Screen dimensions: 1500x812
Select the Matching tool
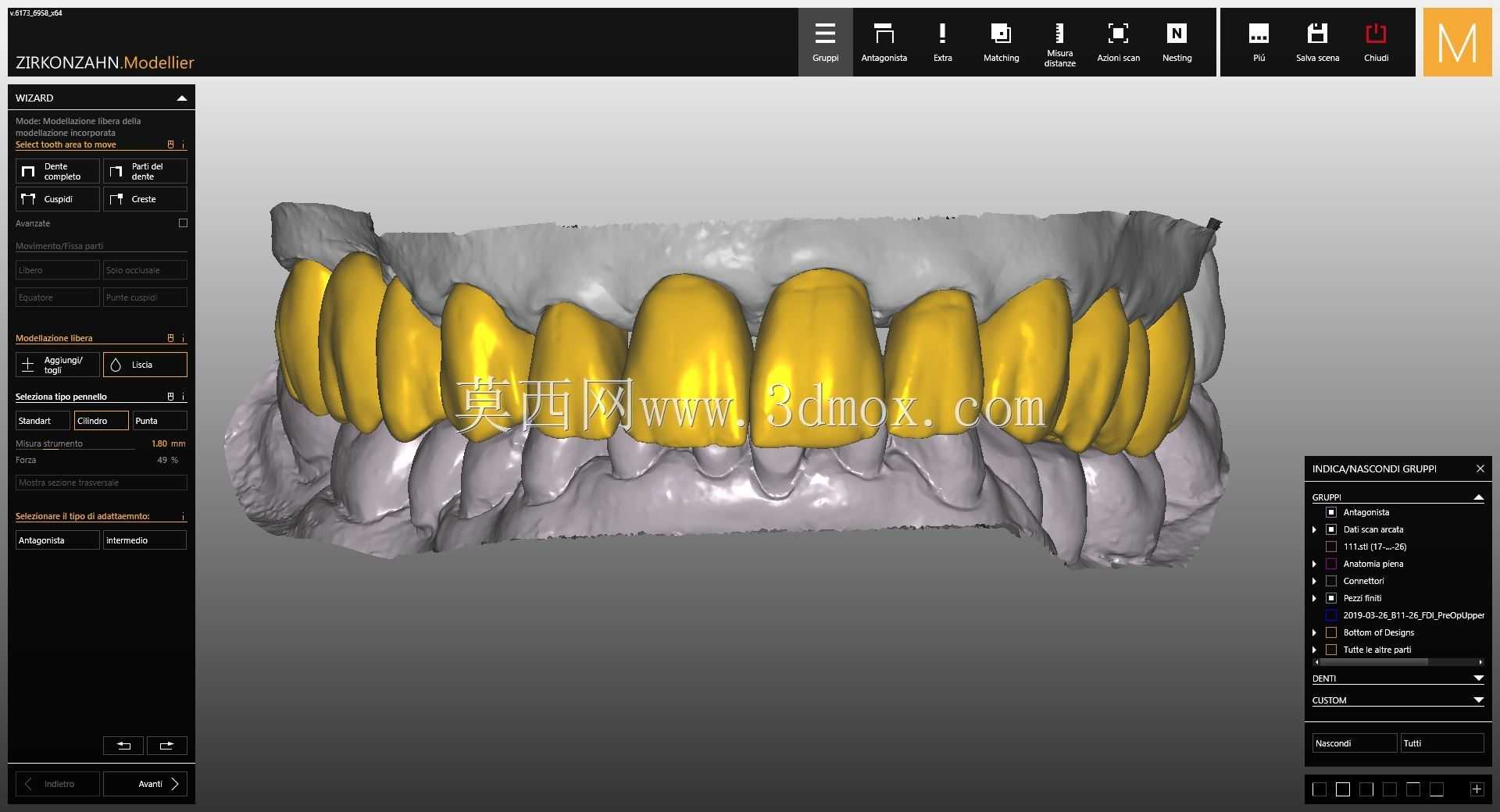[1001, 42]
